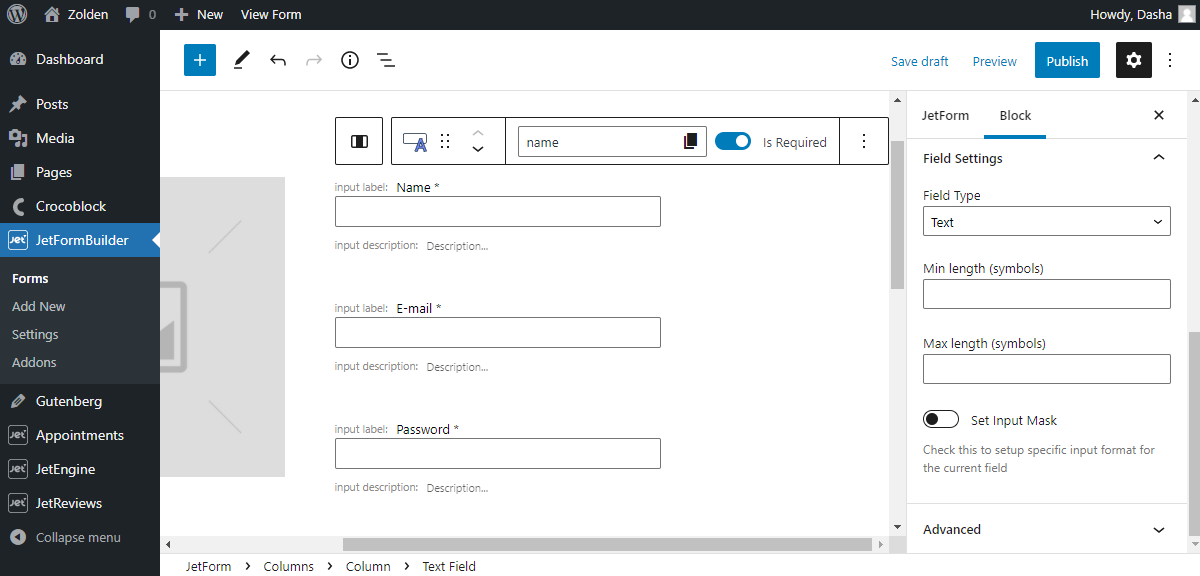Image resolution: width=1200 pixels, height=576 pixels.
Task: Click the blue block inserter plus button
Action: (200, 60)
